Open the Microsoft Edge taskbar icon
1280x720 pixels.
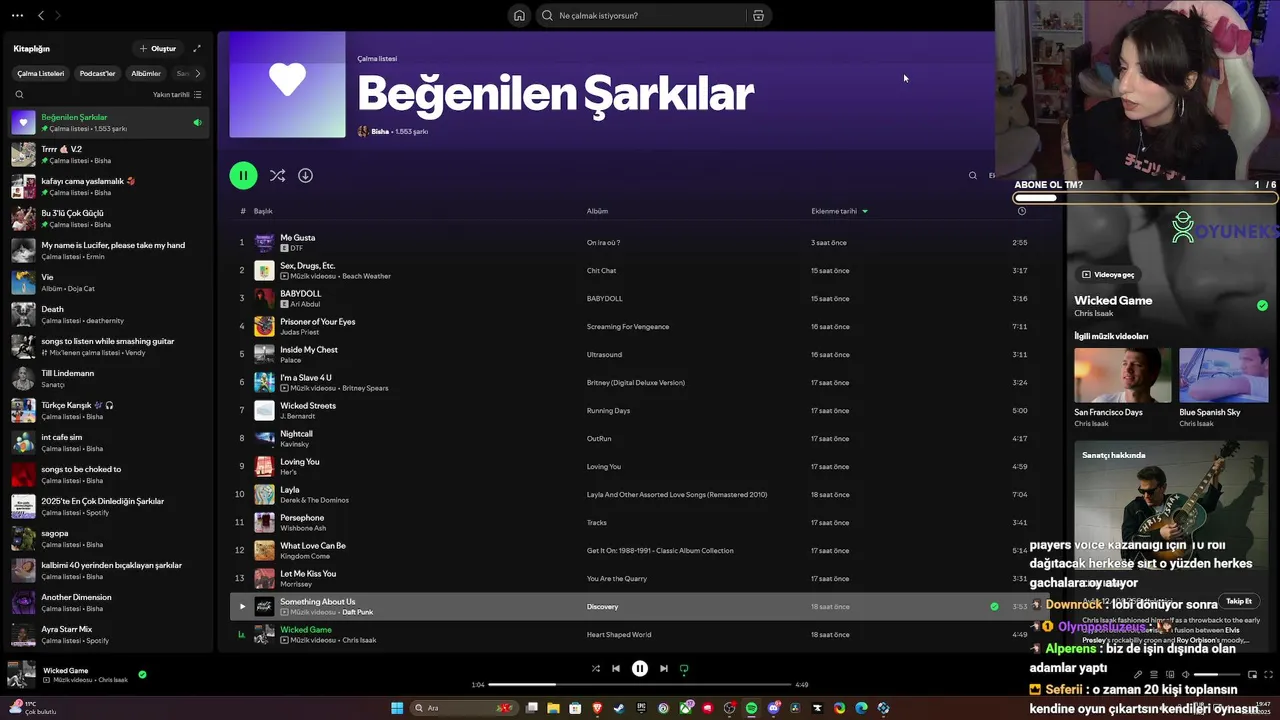(861, 708)
